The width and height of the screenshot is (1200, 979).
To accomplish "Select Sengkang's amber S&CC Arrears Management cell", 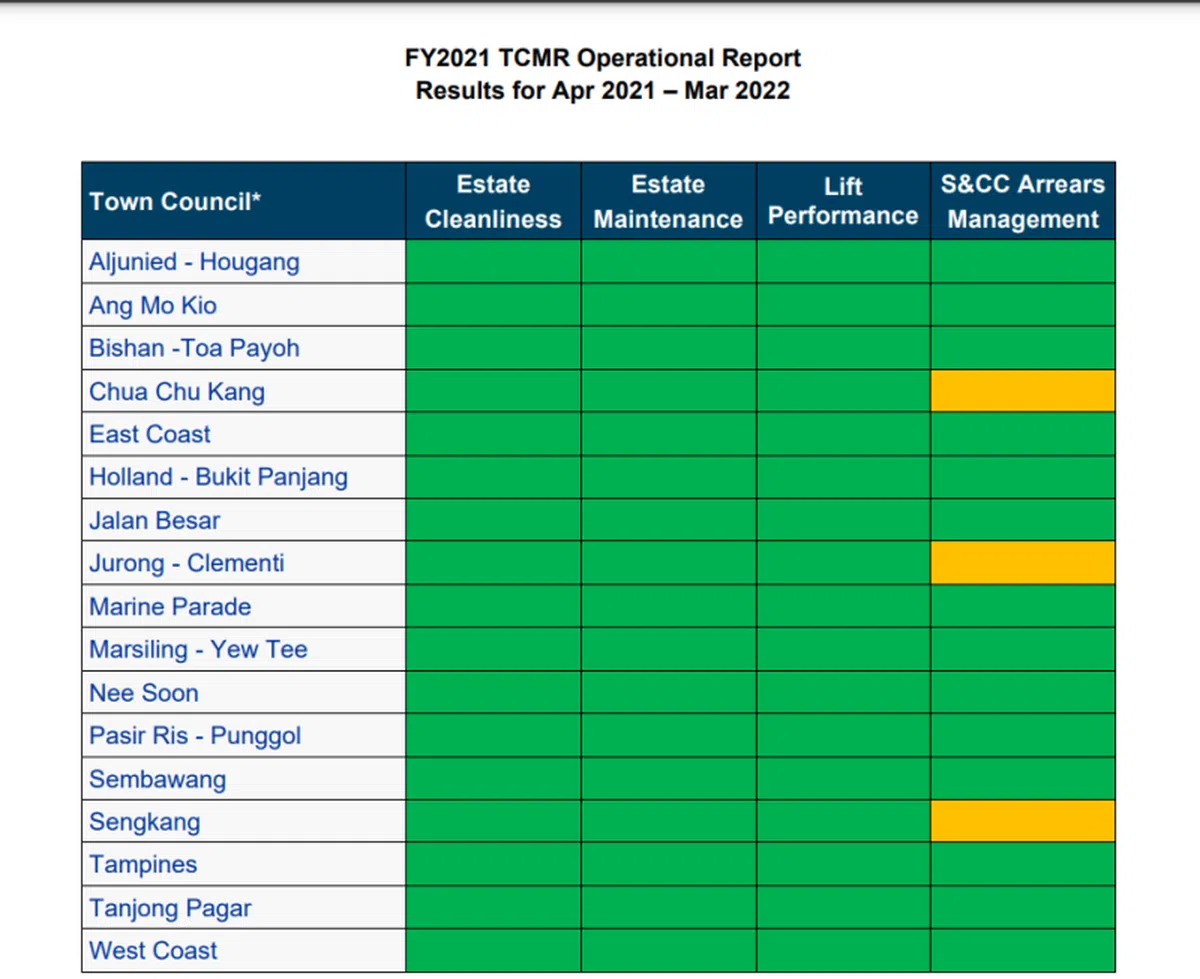I will 1022,821.
